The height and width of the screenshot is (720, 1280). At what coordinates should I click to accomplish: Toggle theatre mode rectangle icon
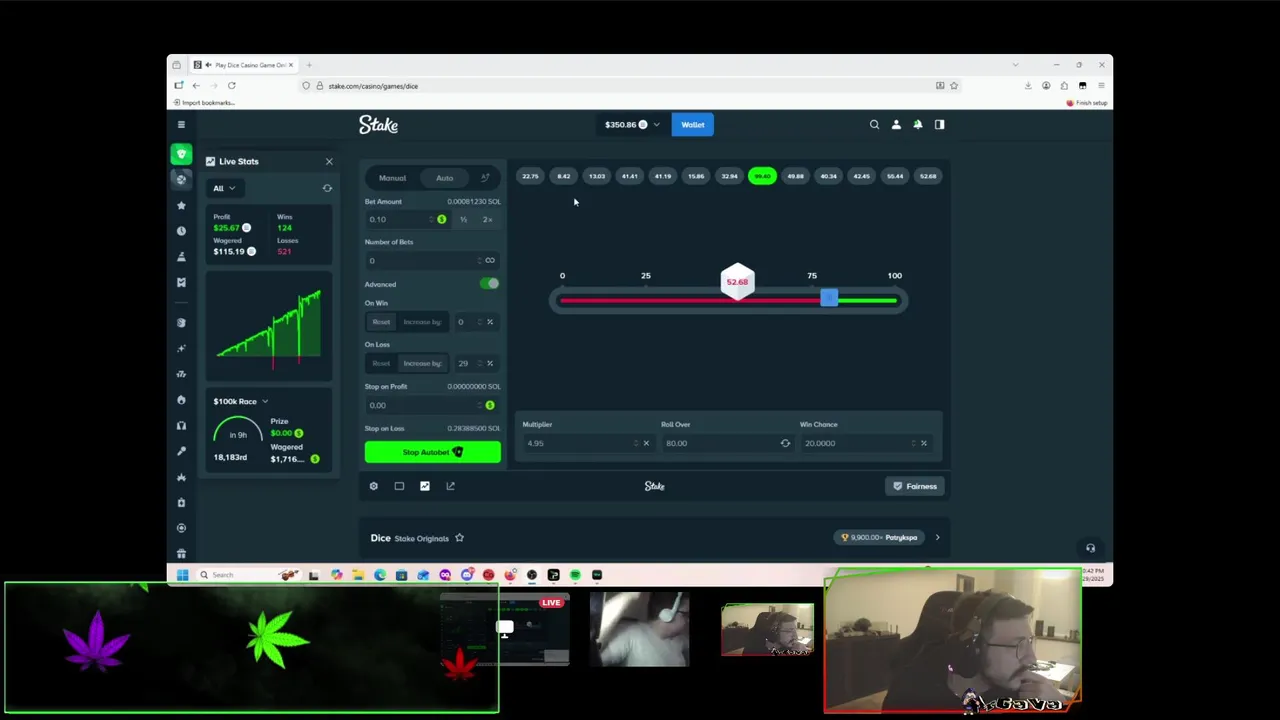[x=399, y=486]
